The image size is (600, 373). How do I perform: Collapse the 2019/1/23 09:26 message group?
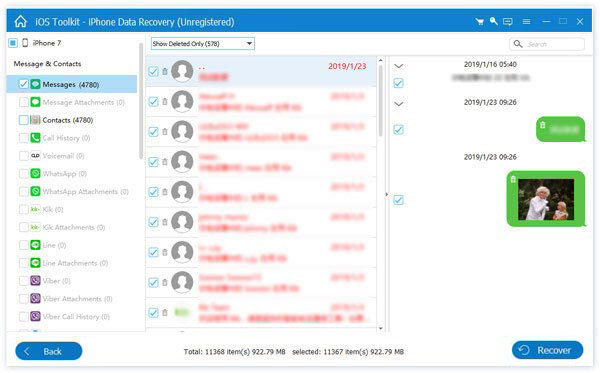click(399, 104)
